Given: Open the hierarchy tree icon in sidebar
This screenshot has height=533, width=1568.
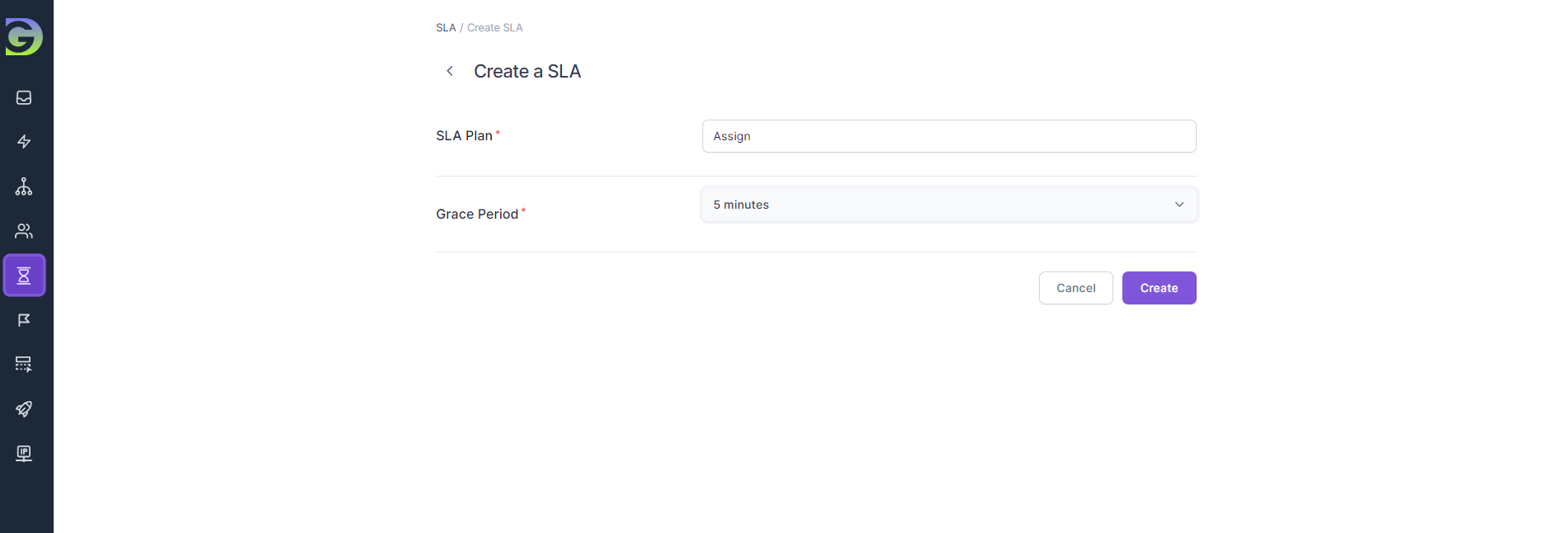Looking at the screenshot, I should coord(24,186).
